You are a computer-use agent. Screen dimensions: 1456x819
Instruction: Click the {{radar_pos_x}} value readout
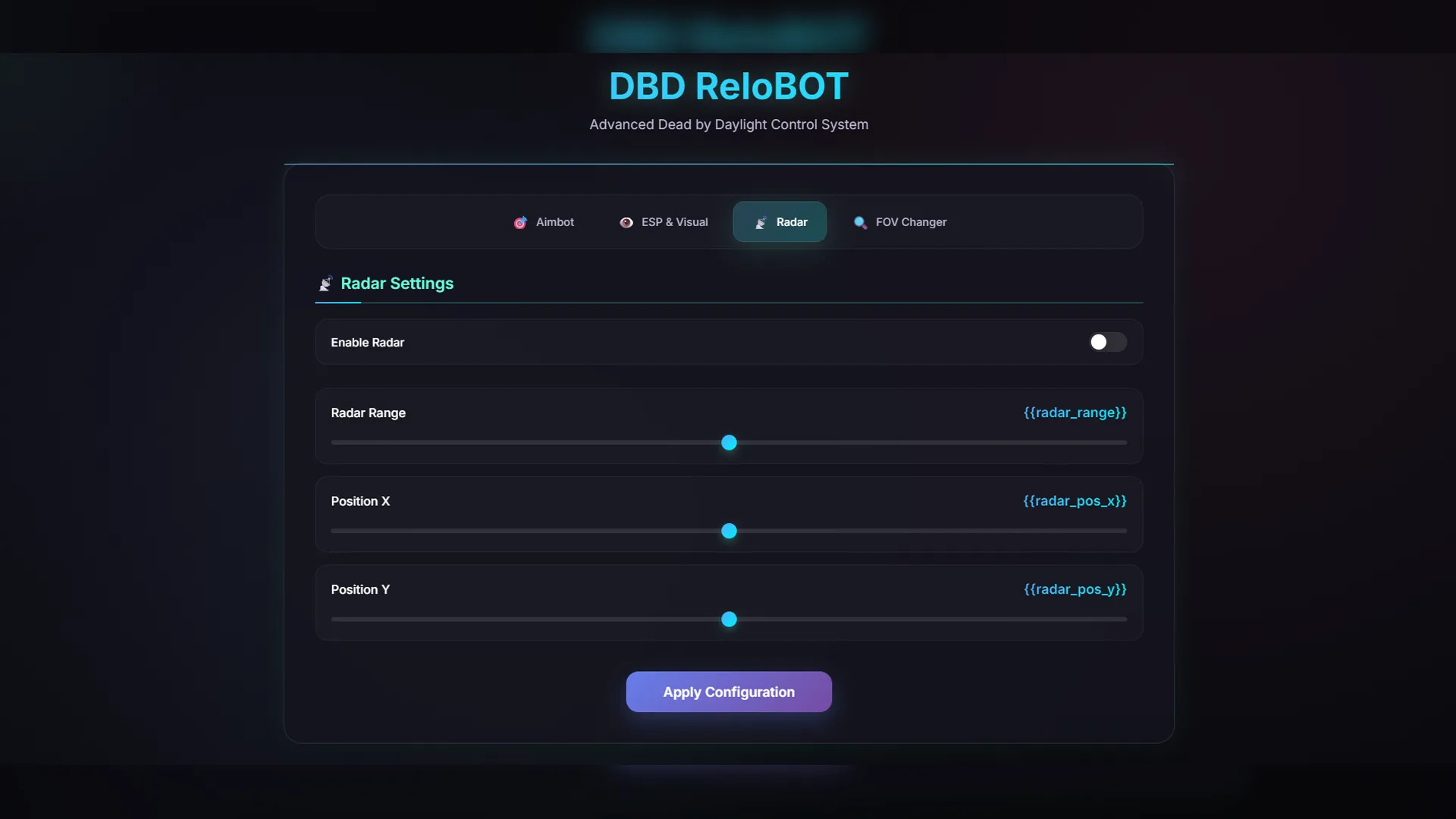[x=1075, y=501]
